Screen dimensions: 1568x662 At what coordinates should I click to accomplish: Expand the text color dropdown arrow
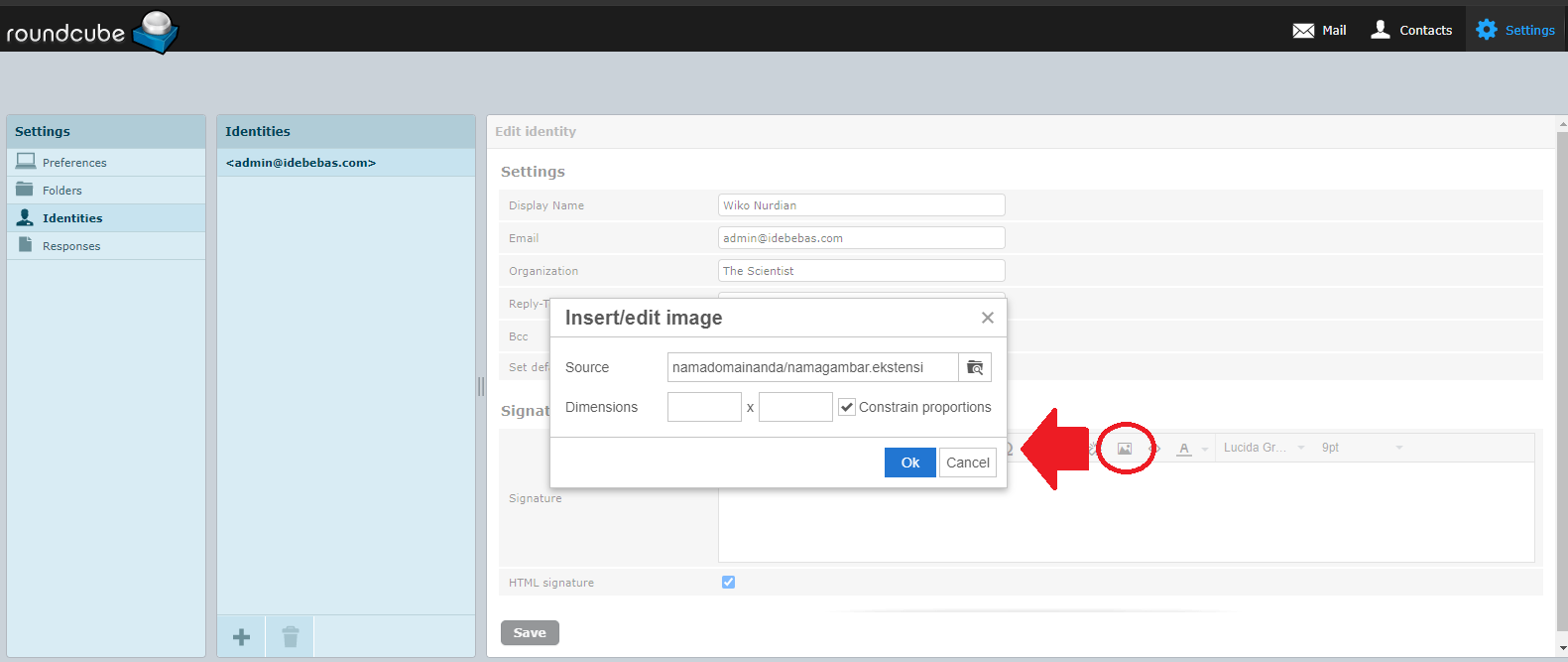(1205, 449)
